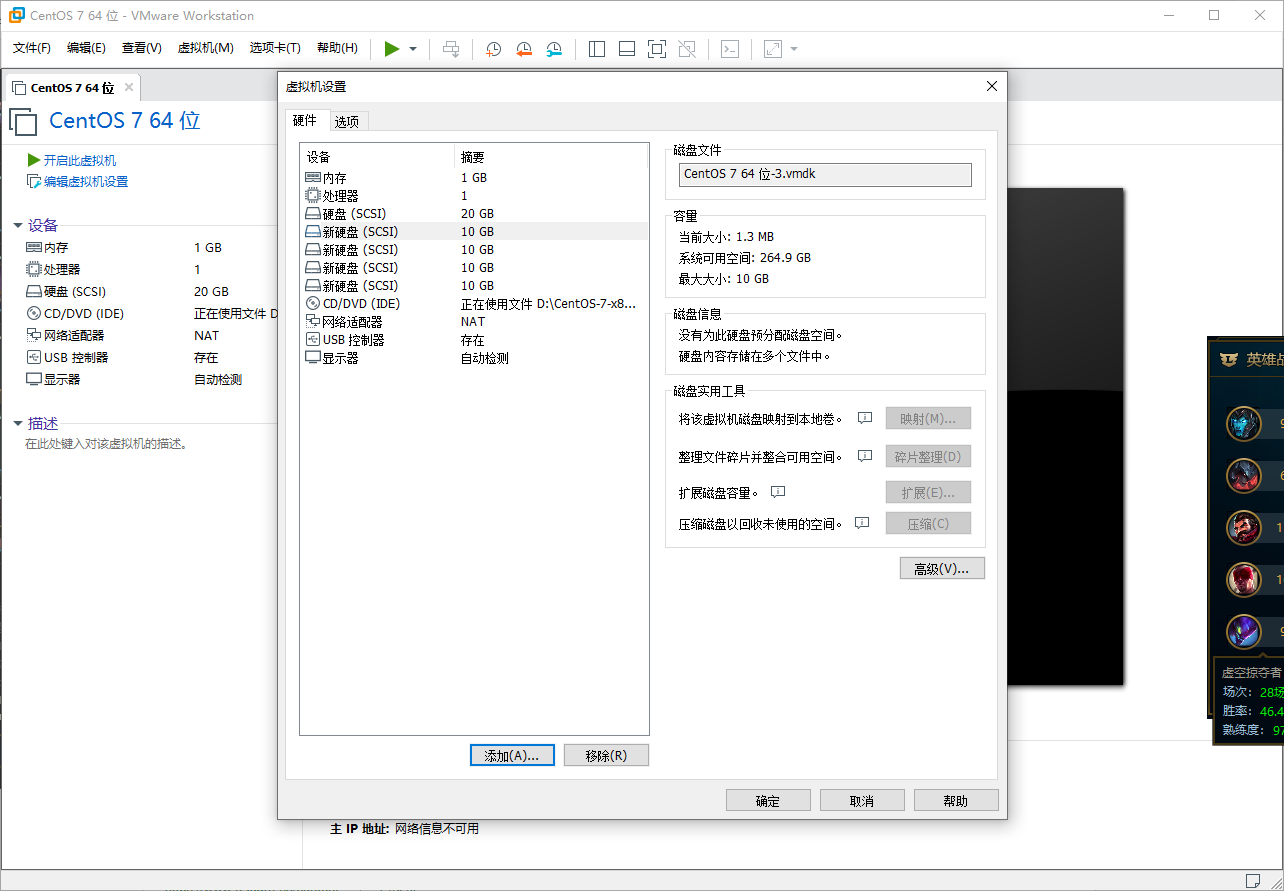Open the 文件(F) menu
Viewport: 1284px width, 891px height.
32,48
